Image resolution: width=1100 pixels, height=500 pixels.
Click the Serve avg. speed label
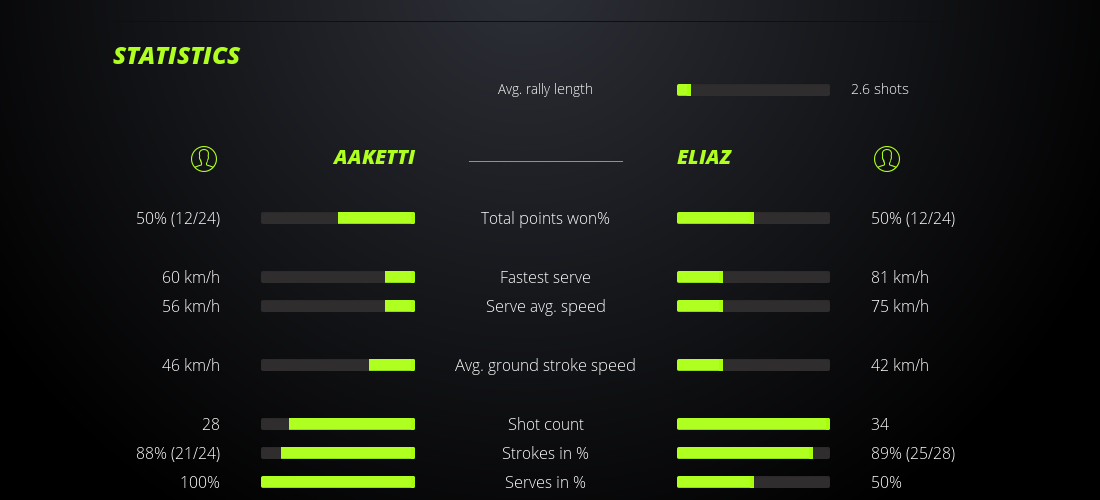click(545, 306)
